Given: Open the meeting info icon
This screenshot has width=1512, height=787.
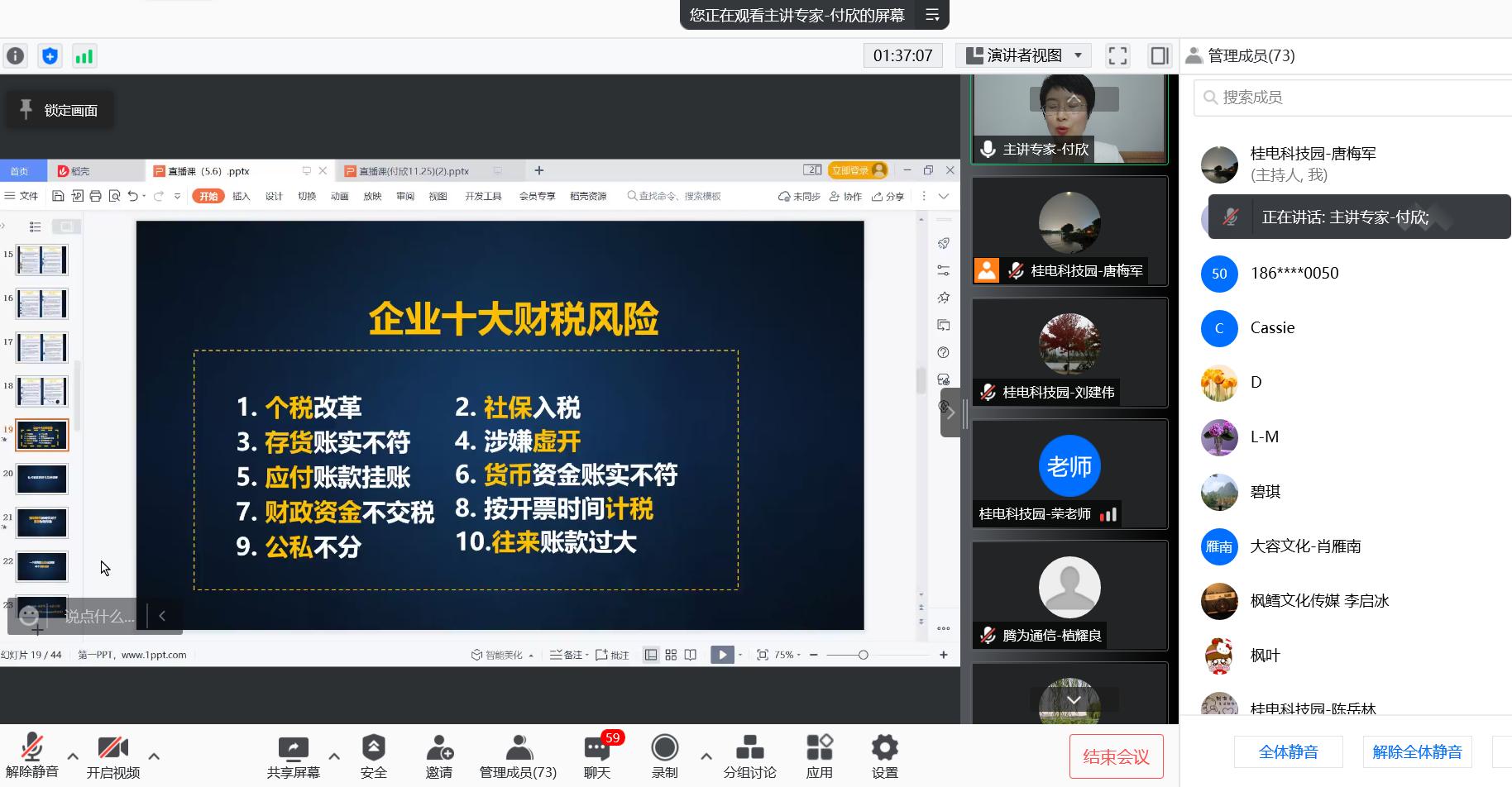Looking at the screenshot, I should pos(16,56).
